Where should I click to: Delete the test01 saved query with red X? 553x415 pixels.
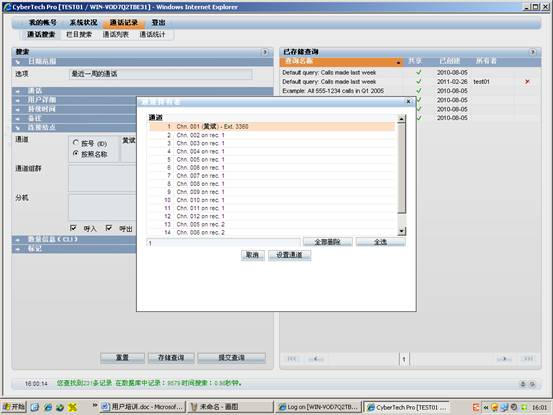[527, 82]
